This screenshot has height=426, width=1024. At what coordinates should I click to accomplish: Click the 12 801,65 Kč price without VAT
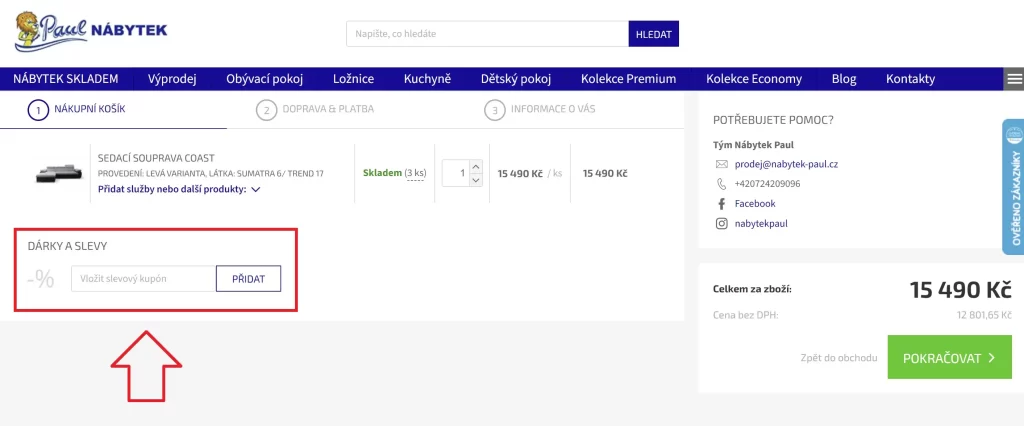[984, 315]
